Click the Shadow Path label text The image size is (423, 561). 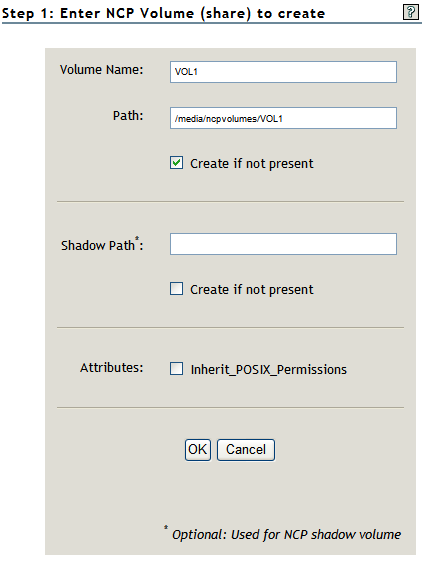97,245
